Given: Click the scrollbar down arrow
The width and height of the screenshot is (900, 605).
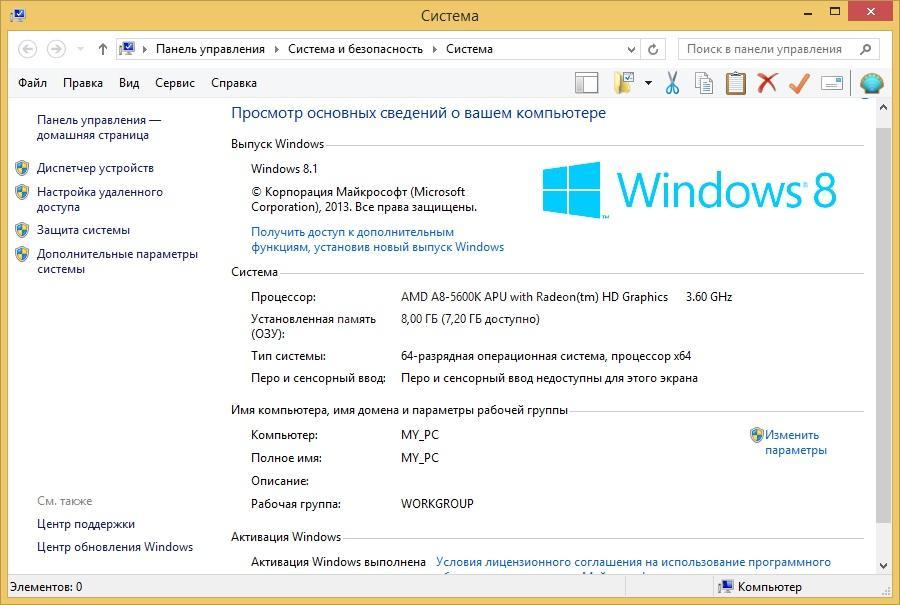Looking at the screenshot, I should pyautogui.click(x=883, y=566).
